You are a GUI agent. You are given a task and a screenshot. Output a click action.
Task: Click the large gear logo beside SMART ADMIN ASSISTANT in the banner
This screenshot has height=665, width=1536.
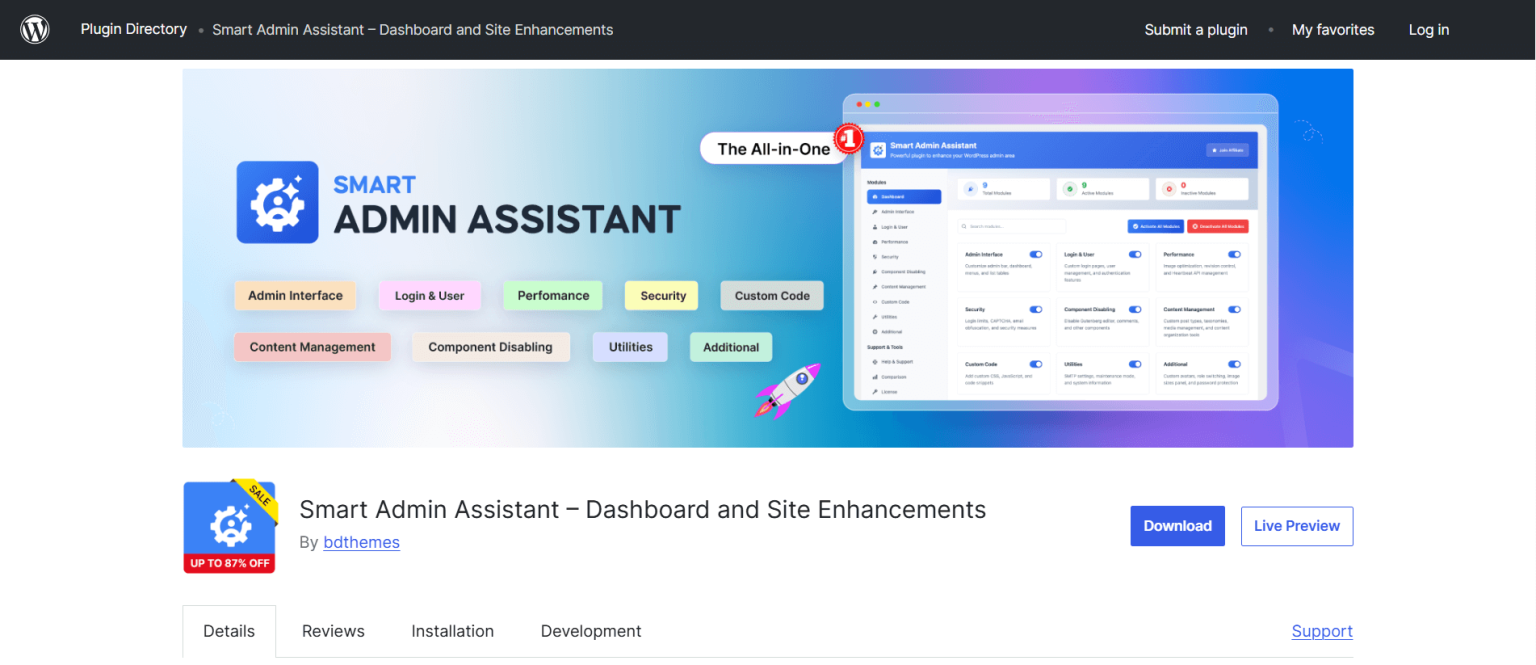click(277, 202)
